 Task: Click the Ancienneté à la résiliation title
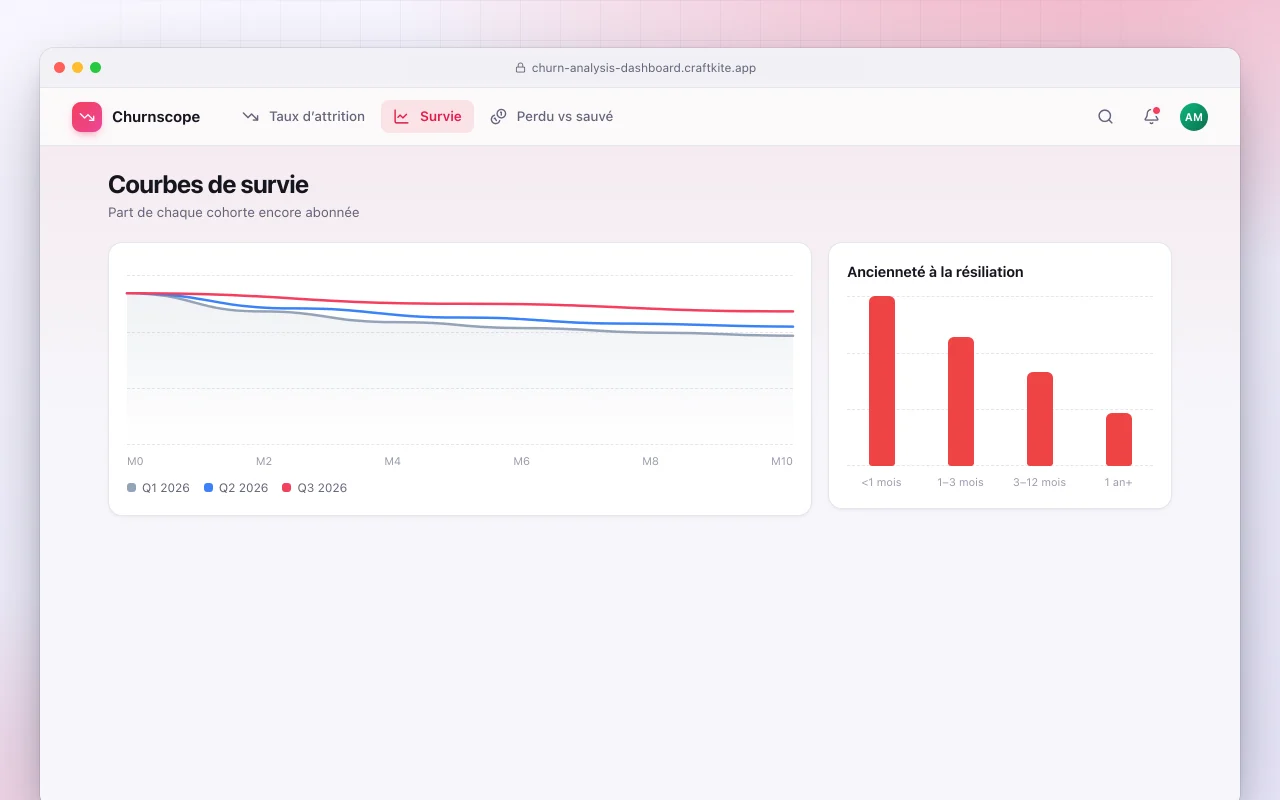(935, 272)
